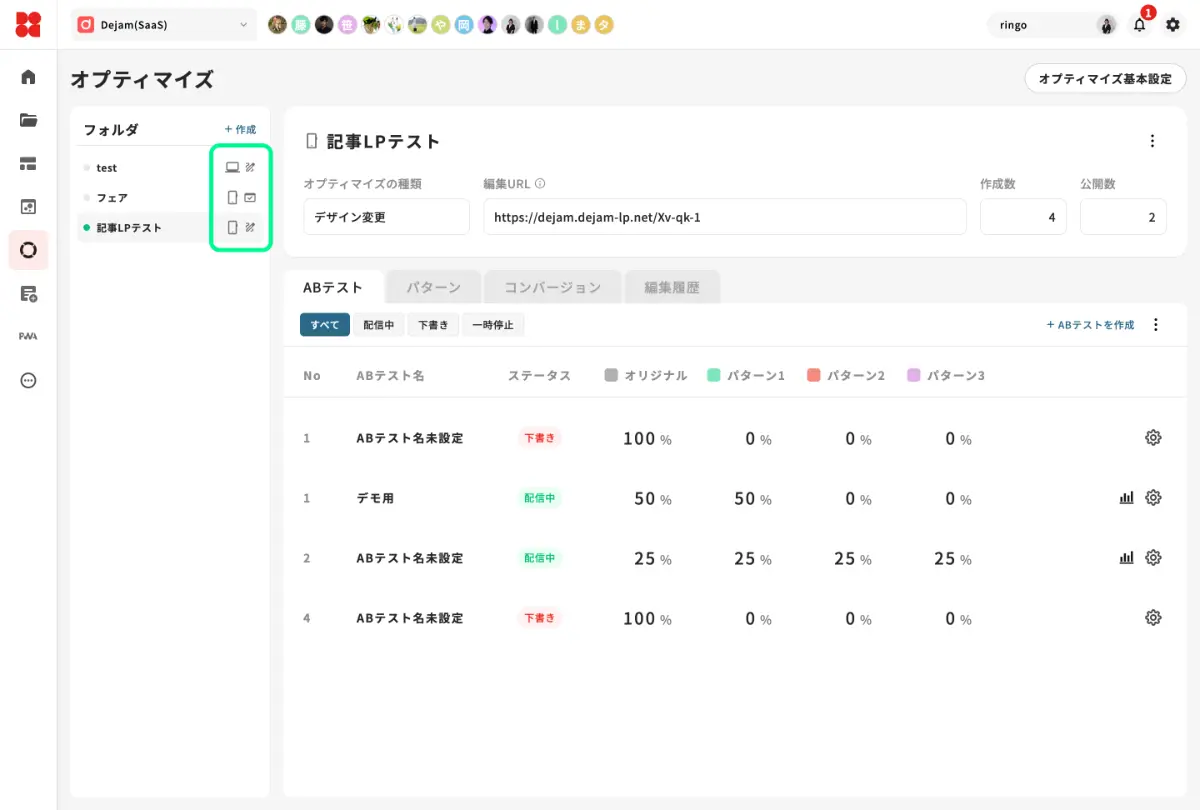The height and width of the screenshot is (810, 1200).
Task: Click the ま member avatar
Action: (x=580, y=25)
